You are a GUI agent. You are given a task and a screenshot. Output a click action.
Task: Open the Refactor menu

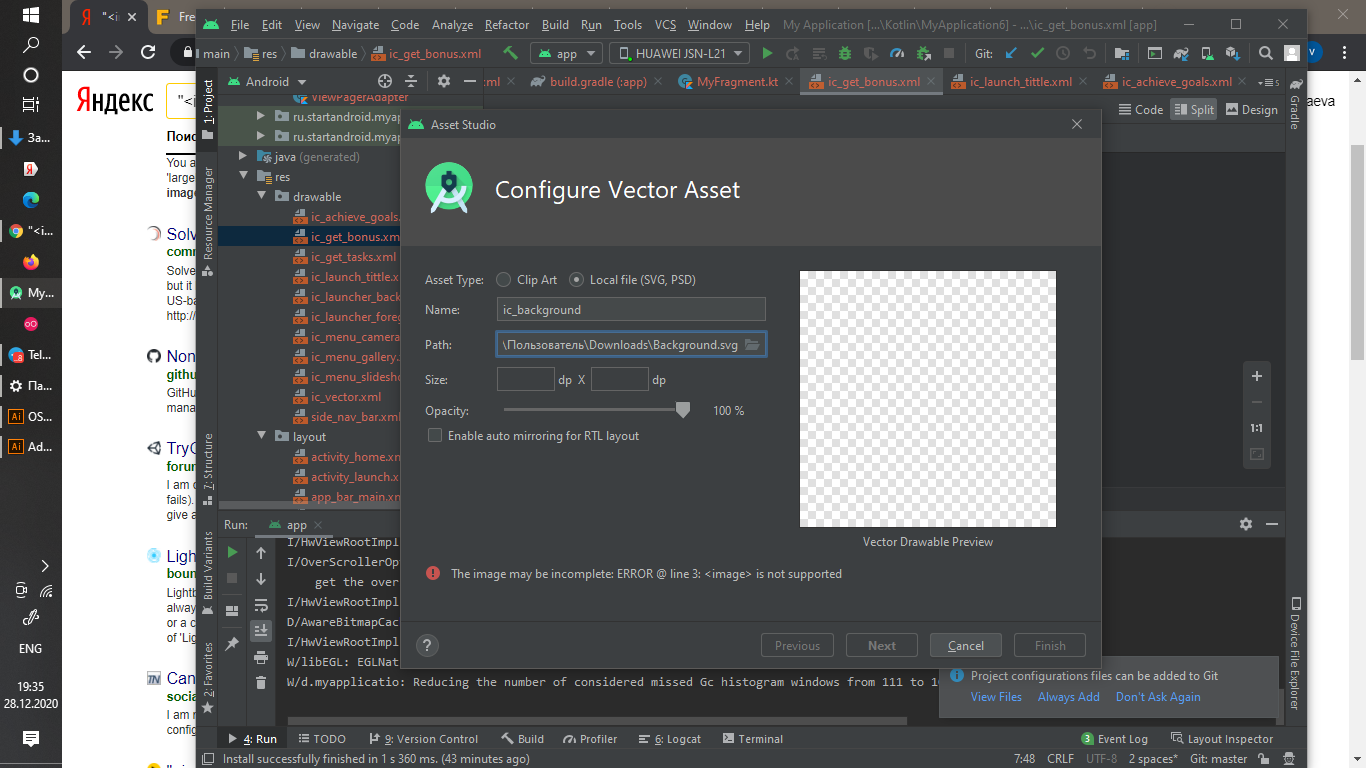(x=507, y=25)
